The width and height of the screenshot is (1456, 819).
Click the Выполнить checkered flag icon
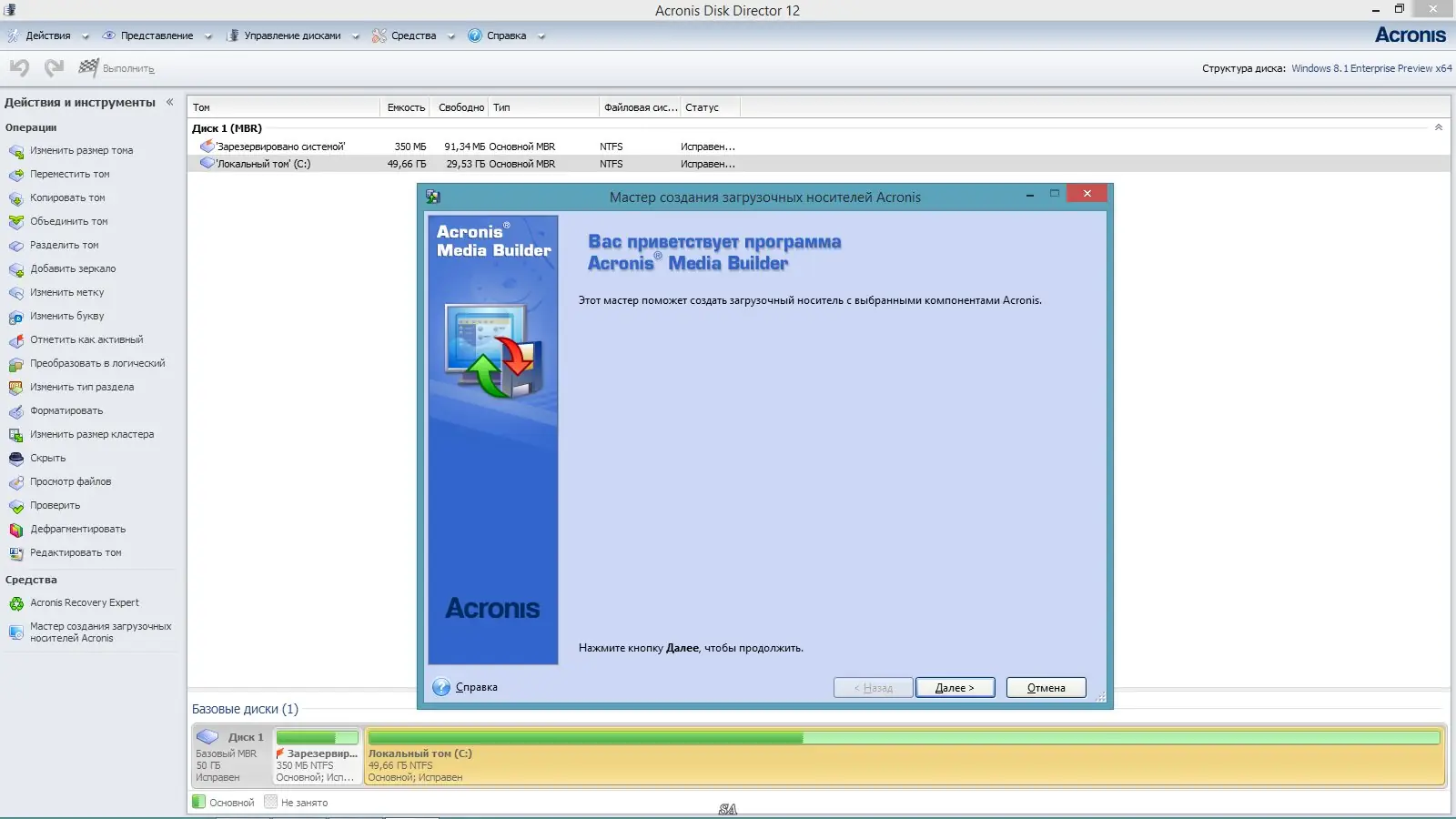click(88, 67)
